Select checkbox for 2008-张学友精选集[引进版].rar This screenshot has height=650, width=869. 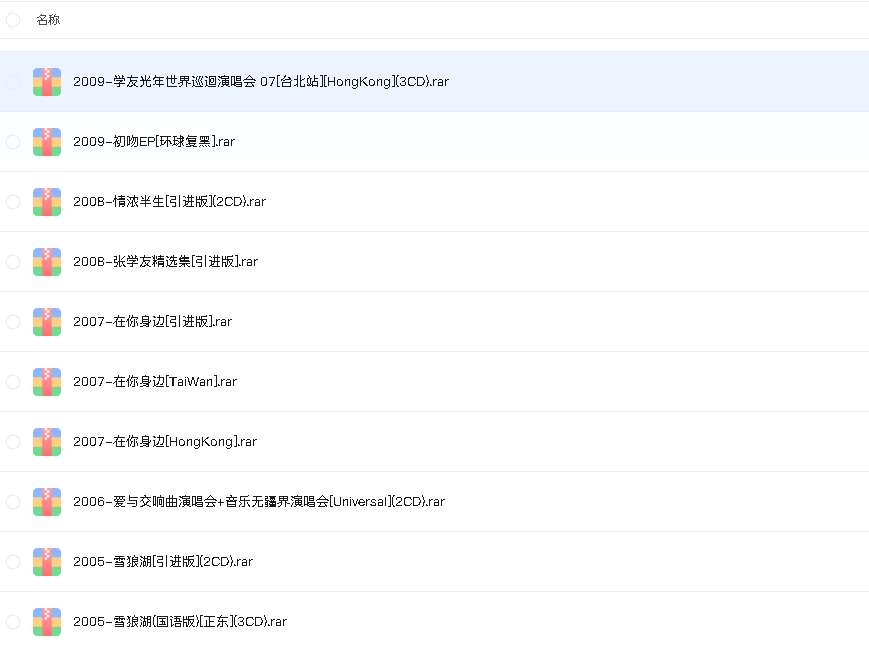pos(13,262)
